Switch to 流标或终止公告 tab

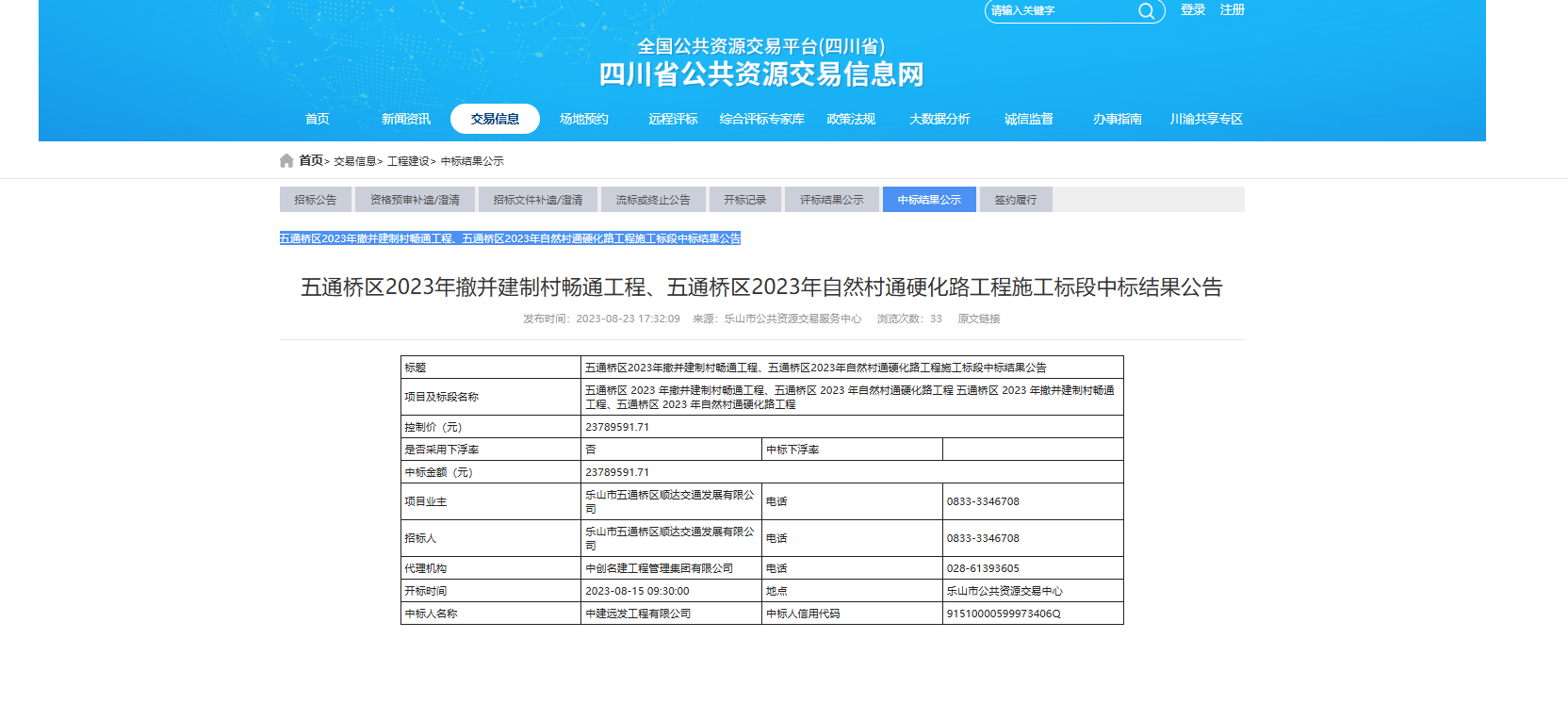point(653,200)
